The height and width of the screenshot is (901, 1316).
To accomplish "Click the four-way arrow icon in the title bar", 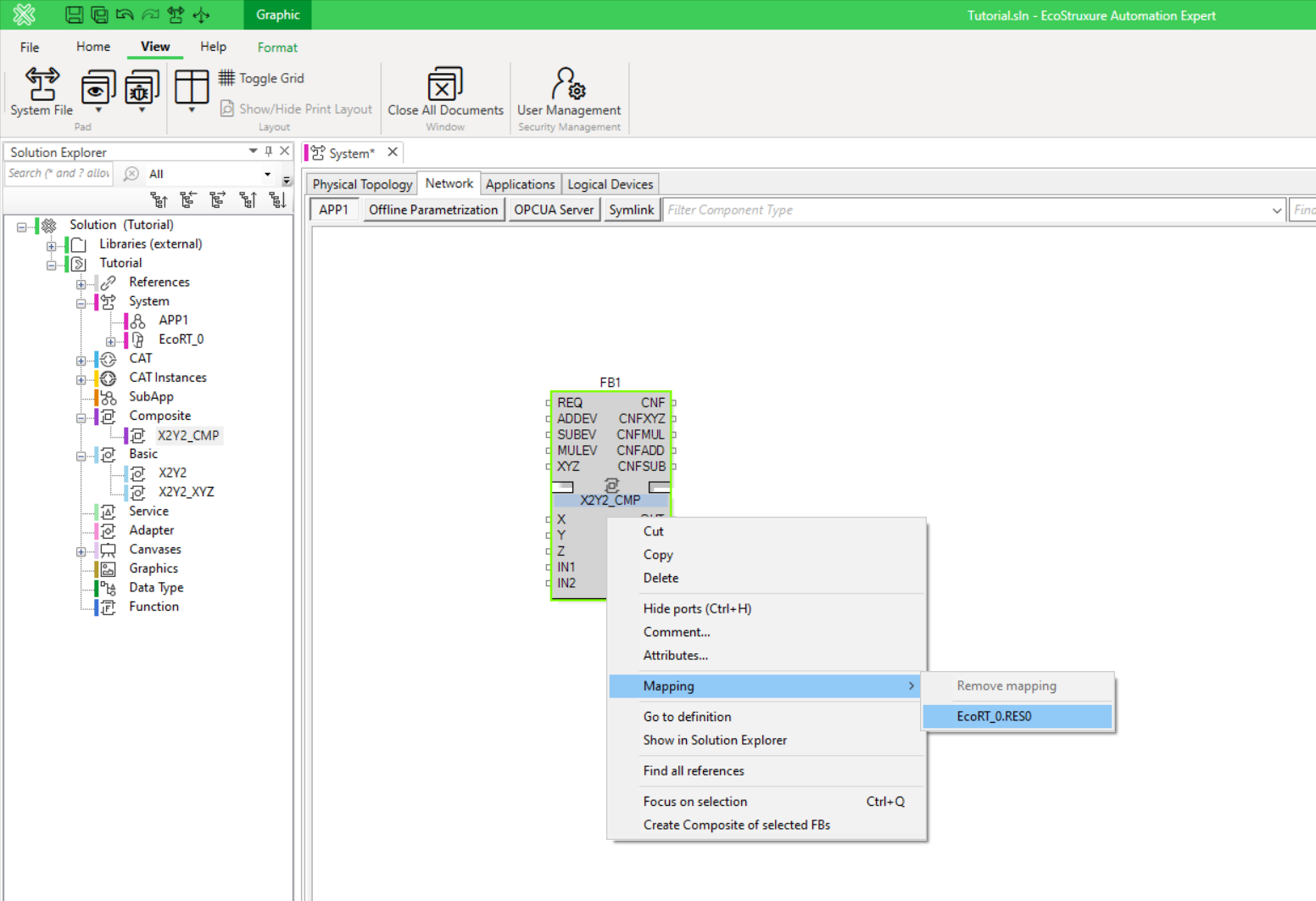I will click(201, 14).
